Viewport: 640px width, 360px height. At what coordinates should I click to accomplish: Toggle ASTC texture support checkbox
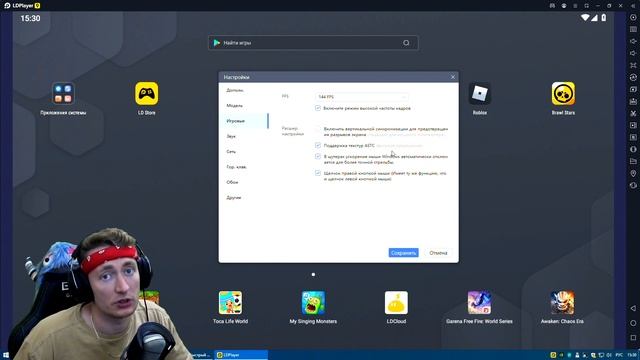pyautogui.click(x=318, y=145)
